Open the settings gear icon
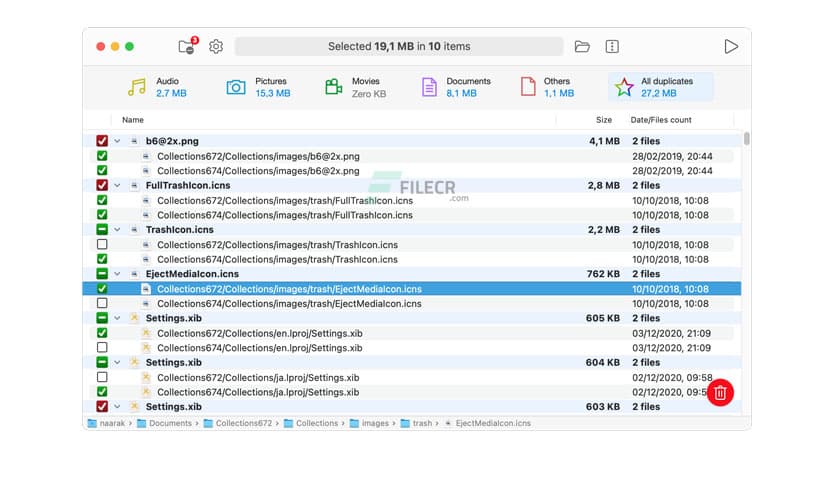The width and height of the screenshot is (836, 484). 216,47
